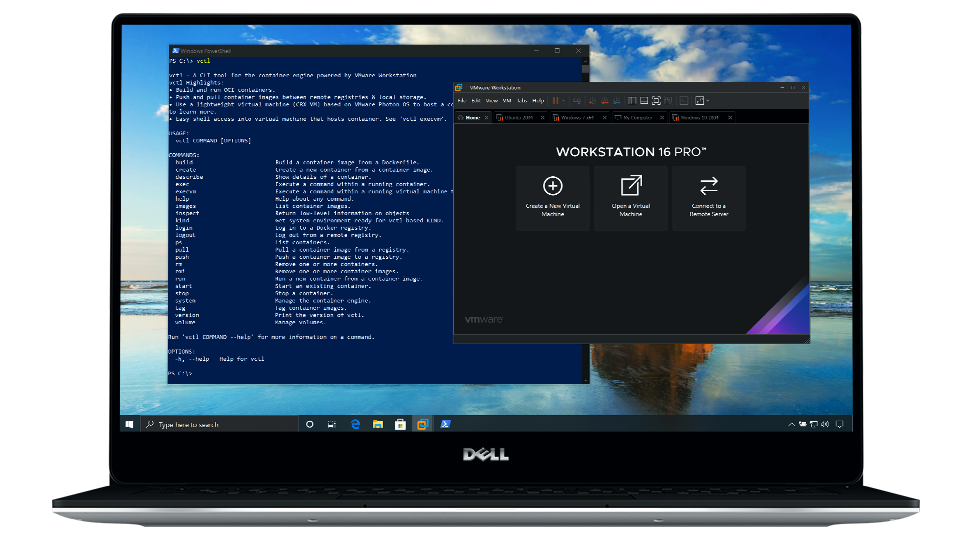Enter full screen mode from toolbar

click(655, 101)
